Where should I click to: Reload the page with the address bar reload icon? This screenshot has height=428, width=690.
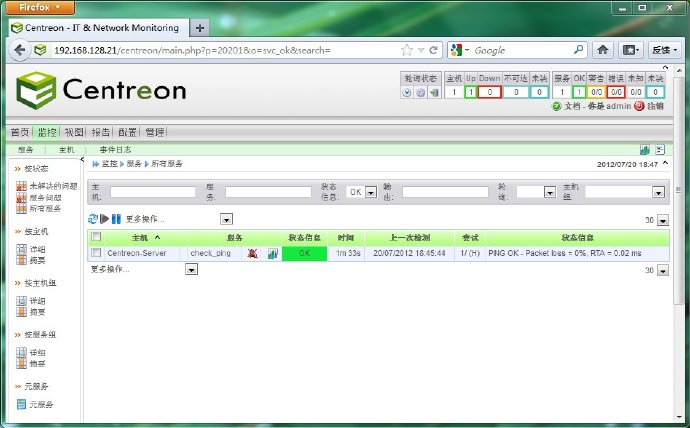coord(433,50)
